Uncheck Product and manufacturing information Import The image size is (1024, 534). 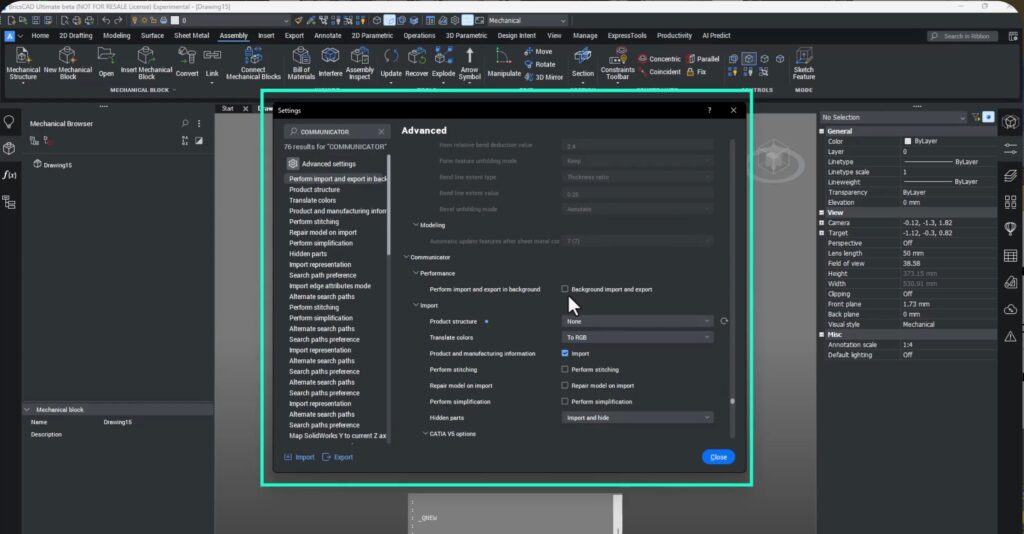point(565,353)
